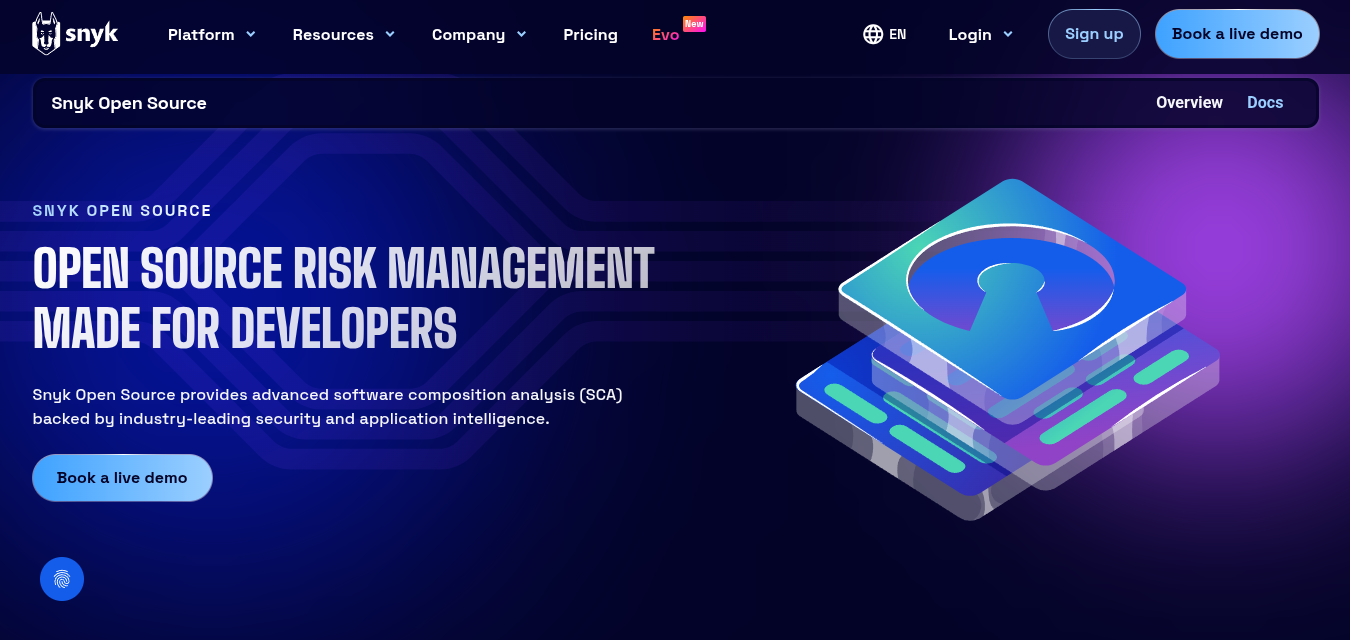Switch to the Docs tab
Image resolution: width=1350 pixels, height=640 pixels.
tap(1265, 102)
